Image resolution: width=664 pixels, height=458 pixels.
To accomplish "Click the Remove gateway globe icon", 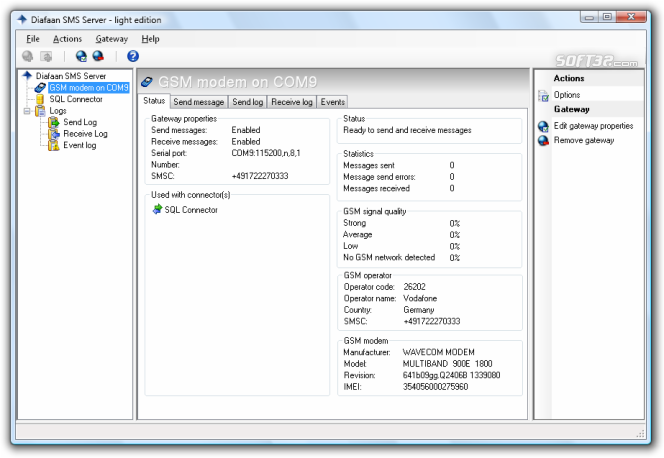I will pos(543,141).
